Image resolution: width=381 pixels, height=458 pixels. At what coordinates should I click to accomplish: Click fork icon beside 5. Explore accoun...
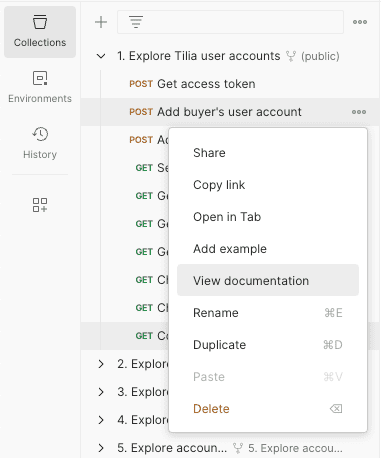click(238, 448)
